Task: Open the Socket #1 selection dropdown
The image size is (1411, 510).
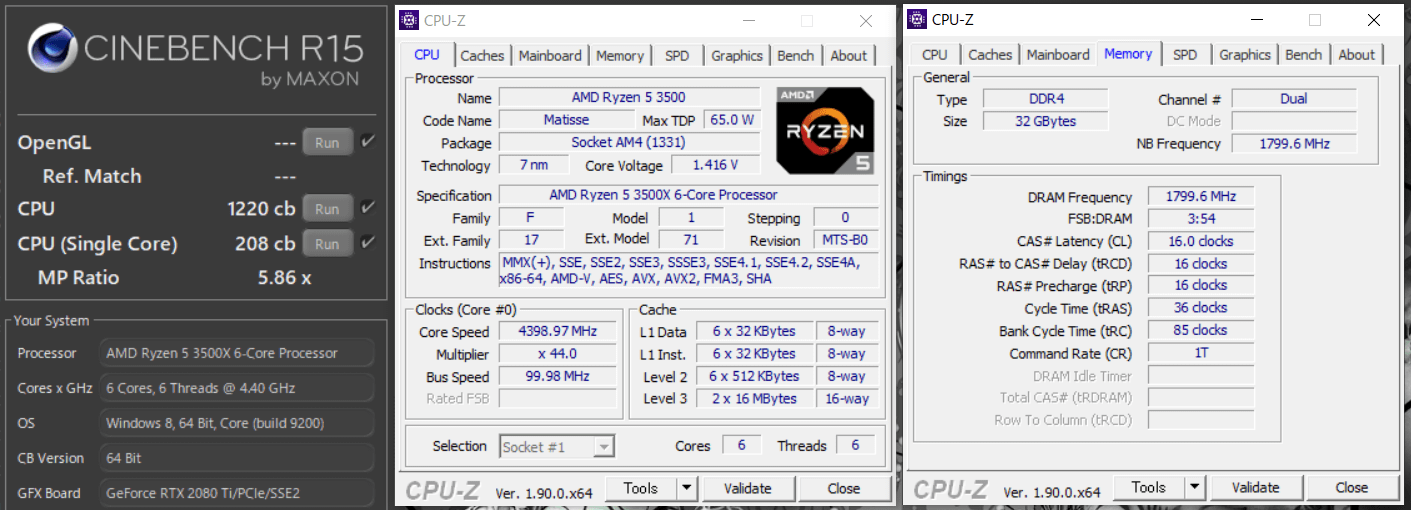Action: [x=557, y=447]
